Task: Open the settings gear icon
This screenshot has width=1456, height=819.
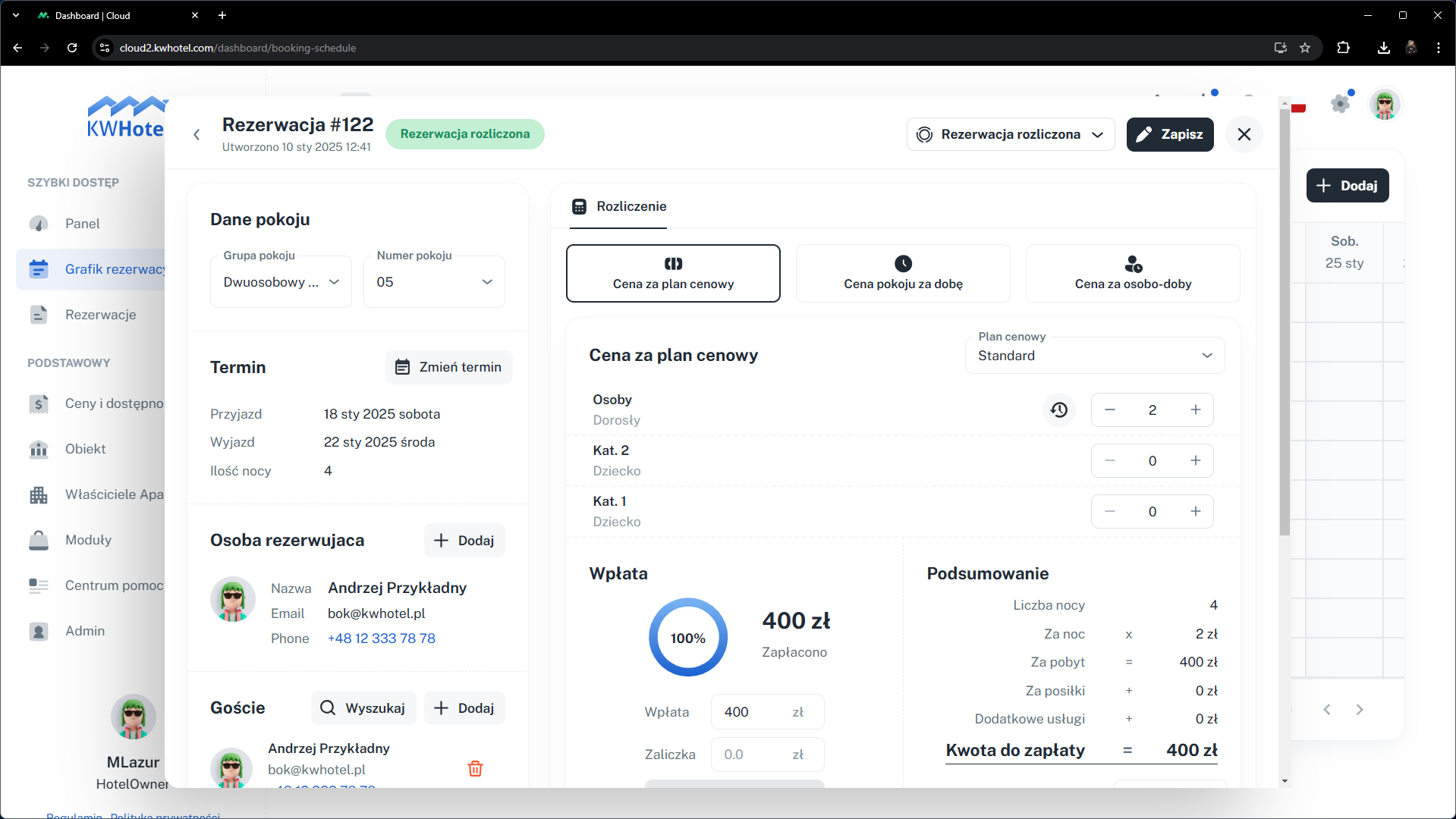Action: tap(1340, 104)
